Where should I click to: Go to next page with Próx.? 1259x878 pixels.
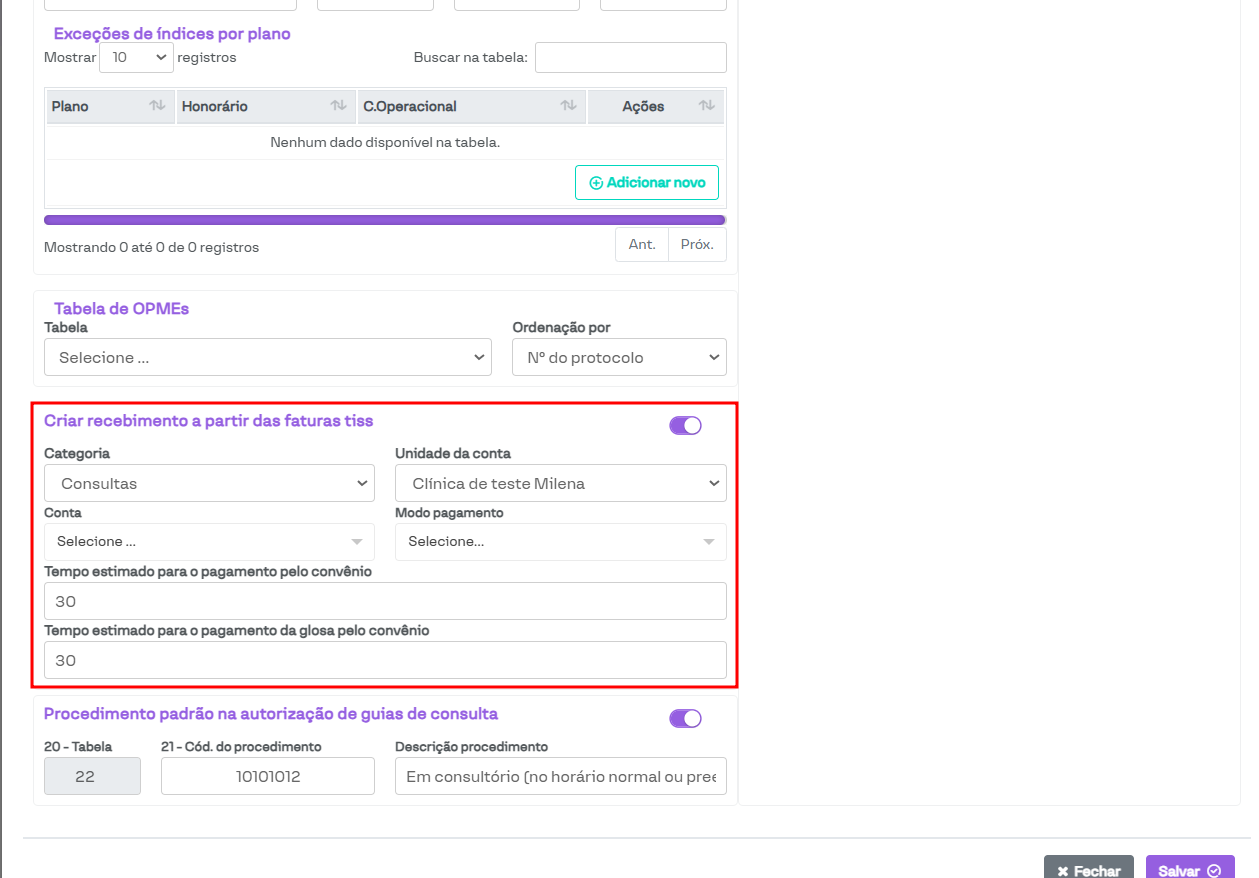(697, 245)
